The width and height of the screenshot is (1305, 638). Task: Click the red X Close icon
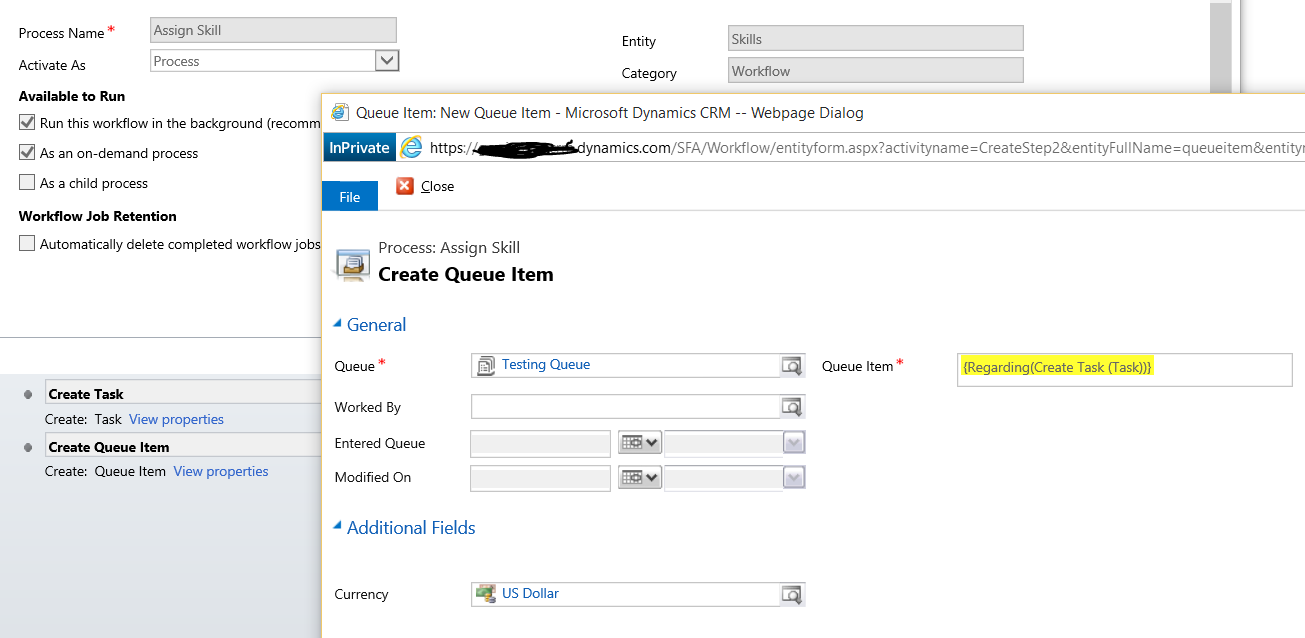point(404,186)
